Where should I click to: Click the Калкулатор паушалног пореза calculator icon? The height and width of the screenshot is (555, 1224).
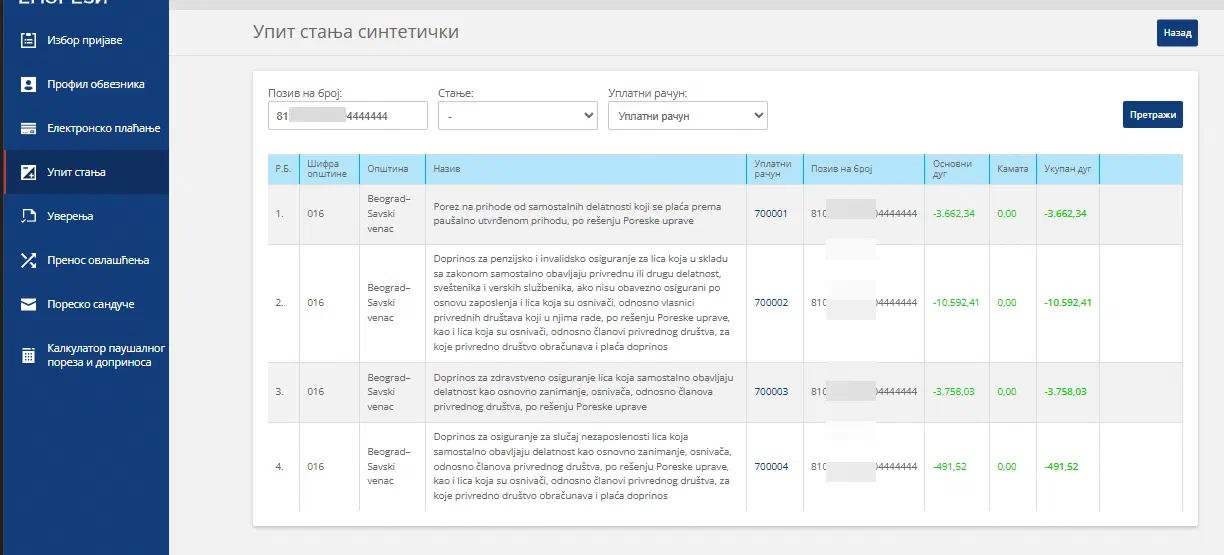[x=28, y=355]
